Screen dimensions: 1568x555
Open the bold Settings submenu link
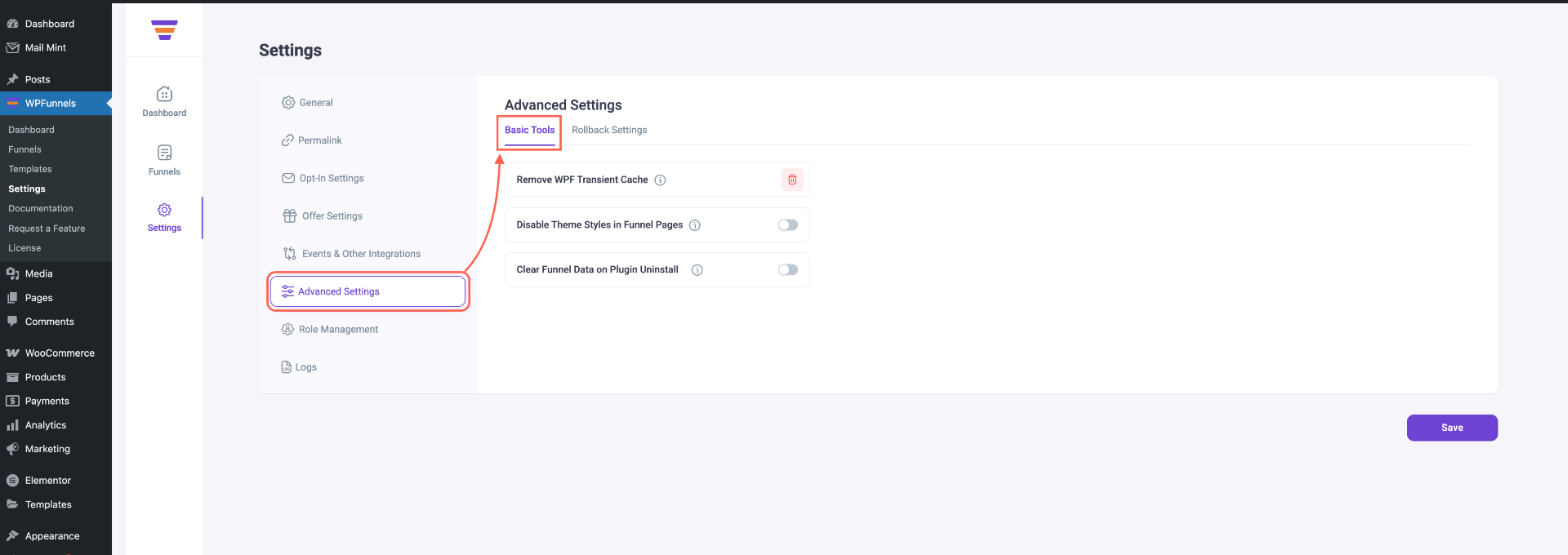point(27,189)
